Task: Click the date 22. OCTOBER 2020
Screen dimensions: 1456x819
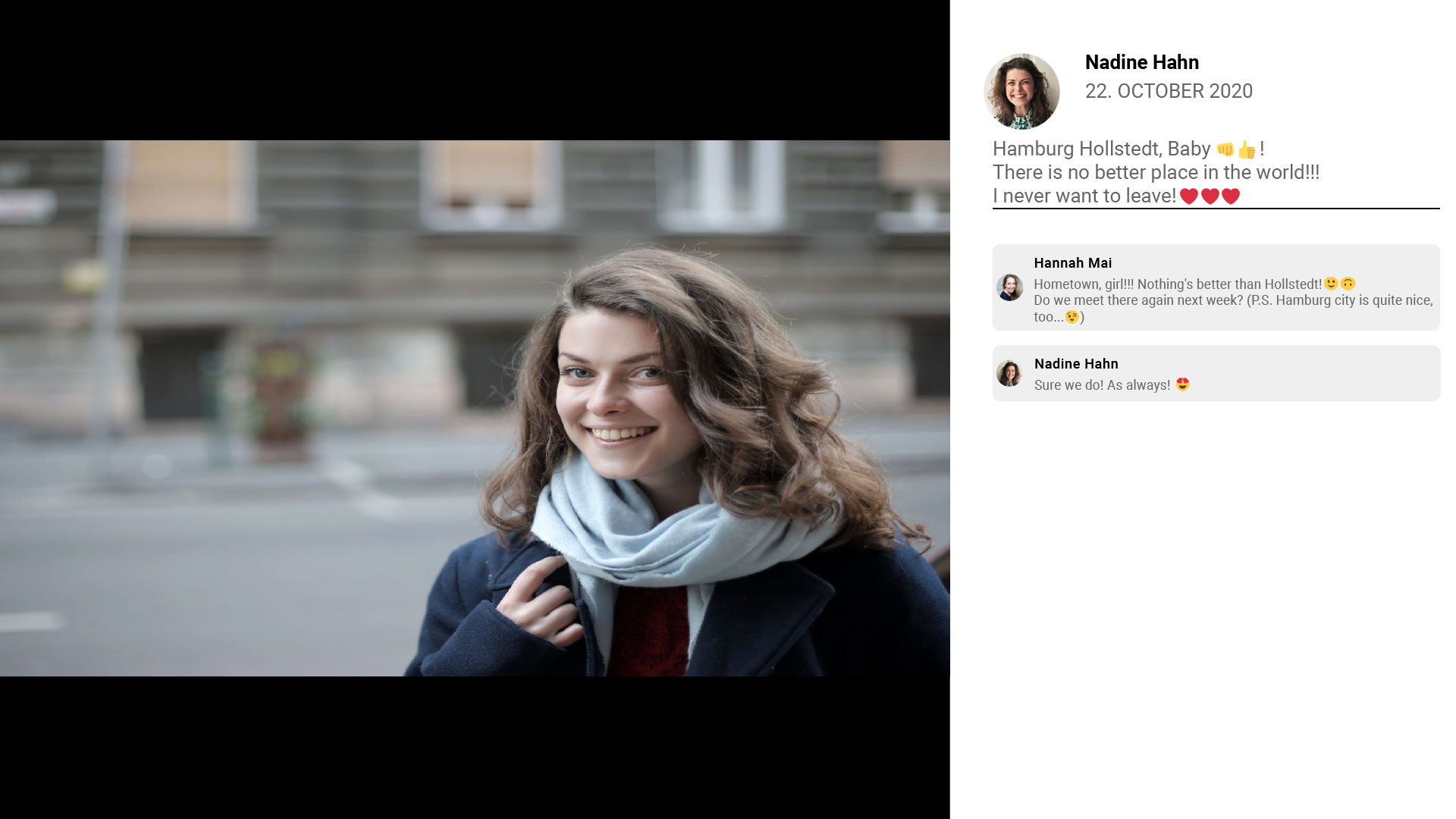Action: 1169,91
